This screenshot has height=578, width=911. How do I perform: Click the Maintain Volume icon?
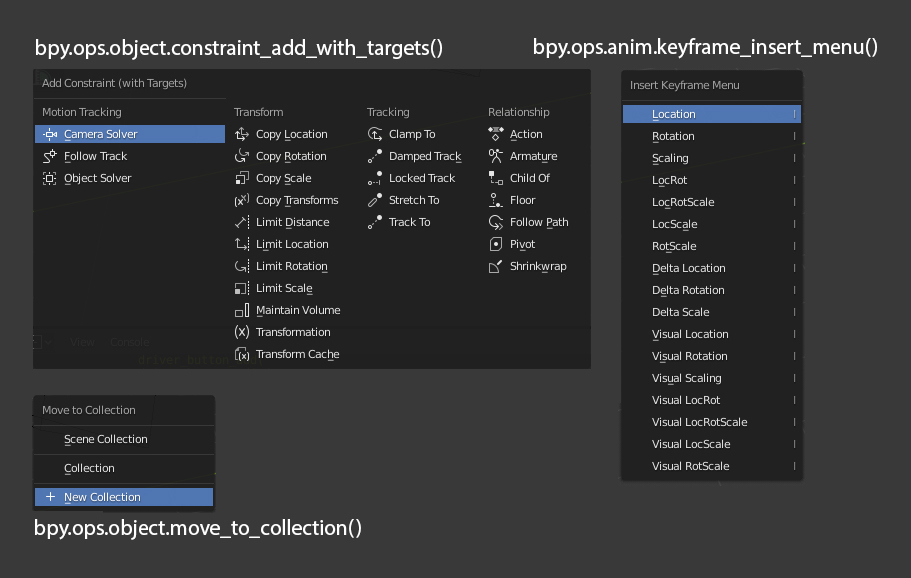pos(242,310)
